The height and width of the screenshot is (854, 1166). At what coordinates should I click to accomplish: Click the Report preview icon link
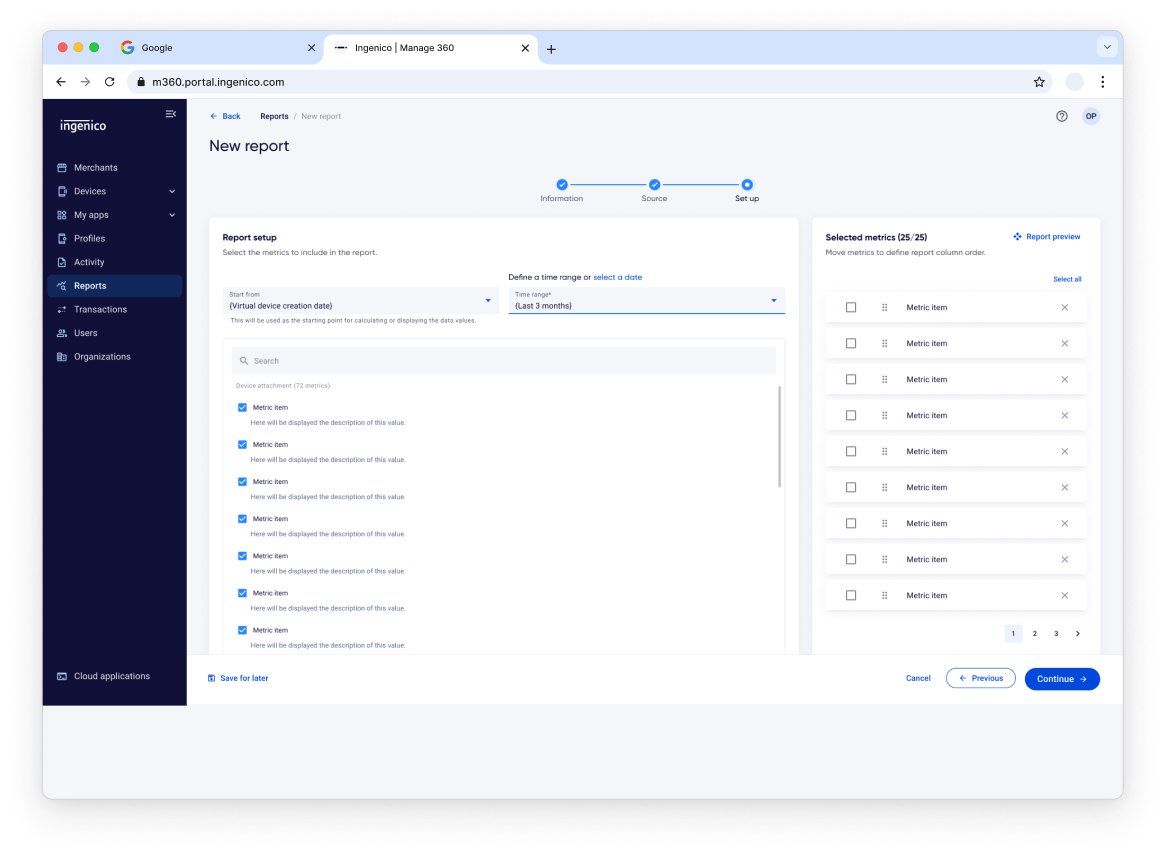[x=1046, y=237]
